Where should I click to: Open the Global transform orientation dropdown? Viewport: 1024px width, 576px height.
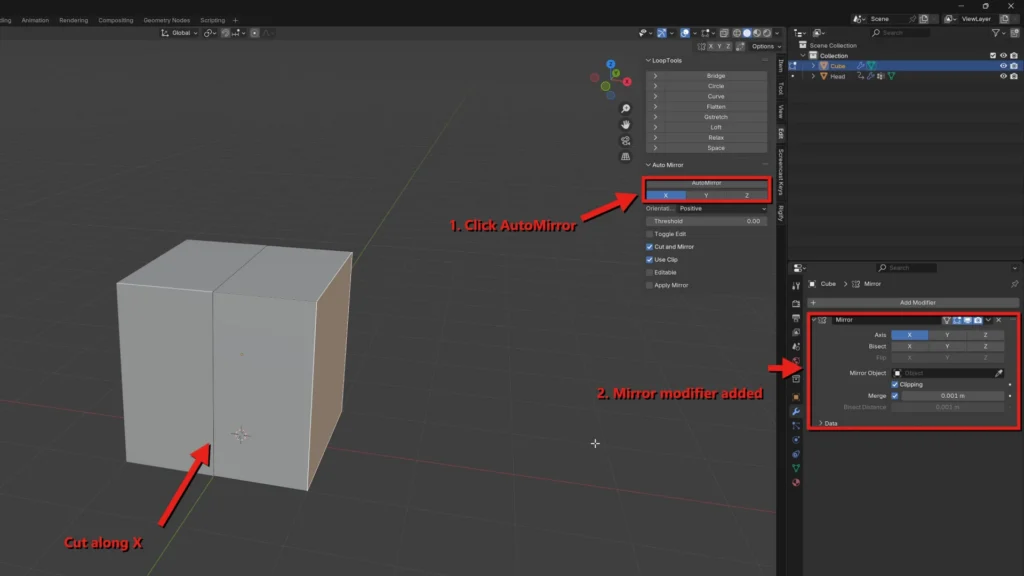(x=179, y=33)
